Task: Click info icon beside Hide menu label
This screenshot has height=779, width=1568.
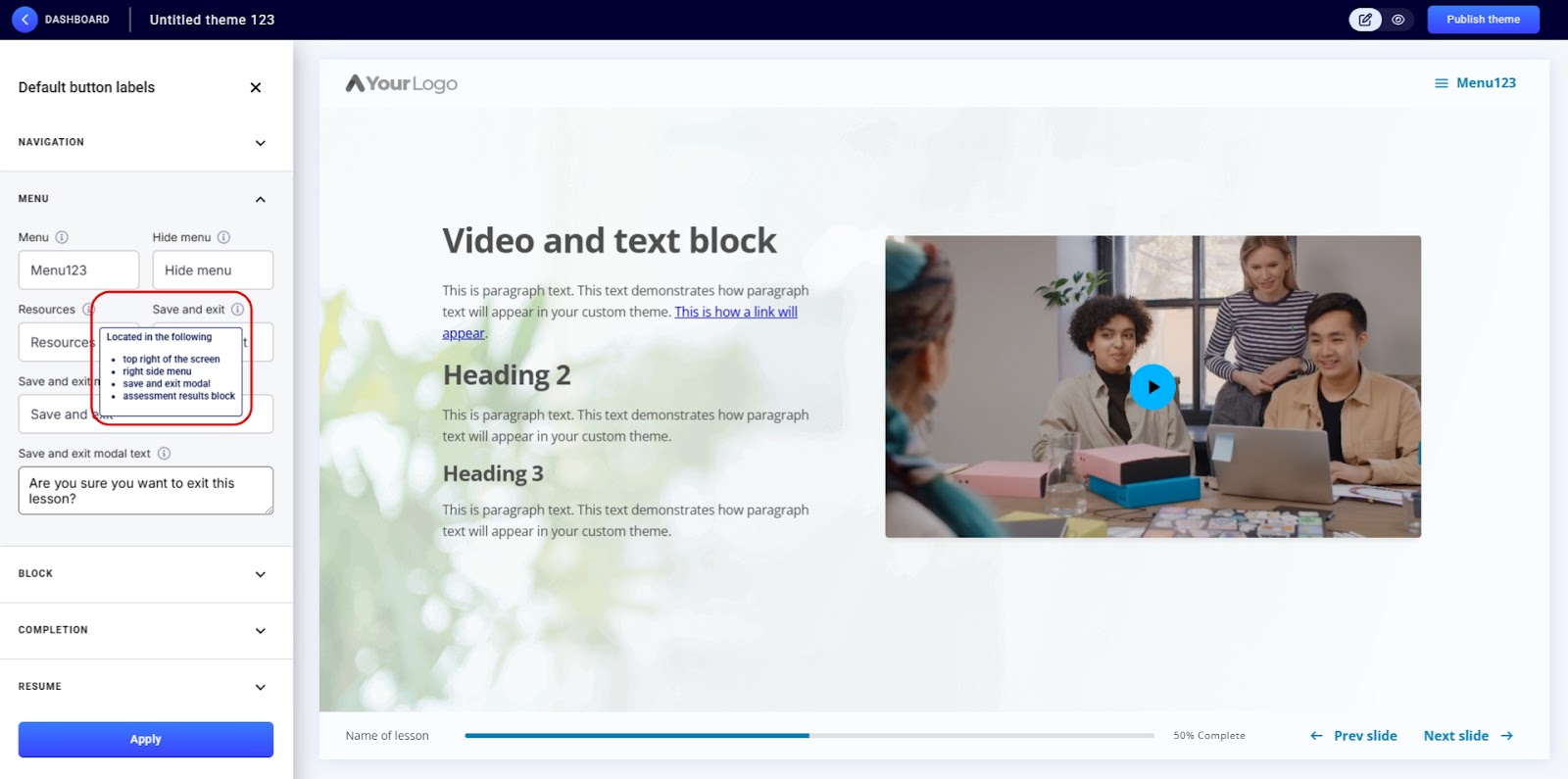Action: point(223,237)
